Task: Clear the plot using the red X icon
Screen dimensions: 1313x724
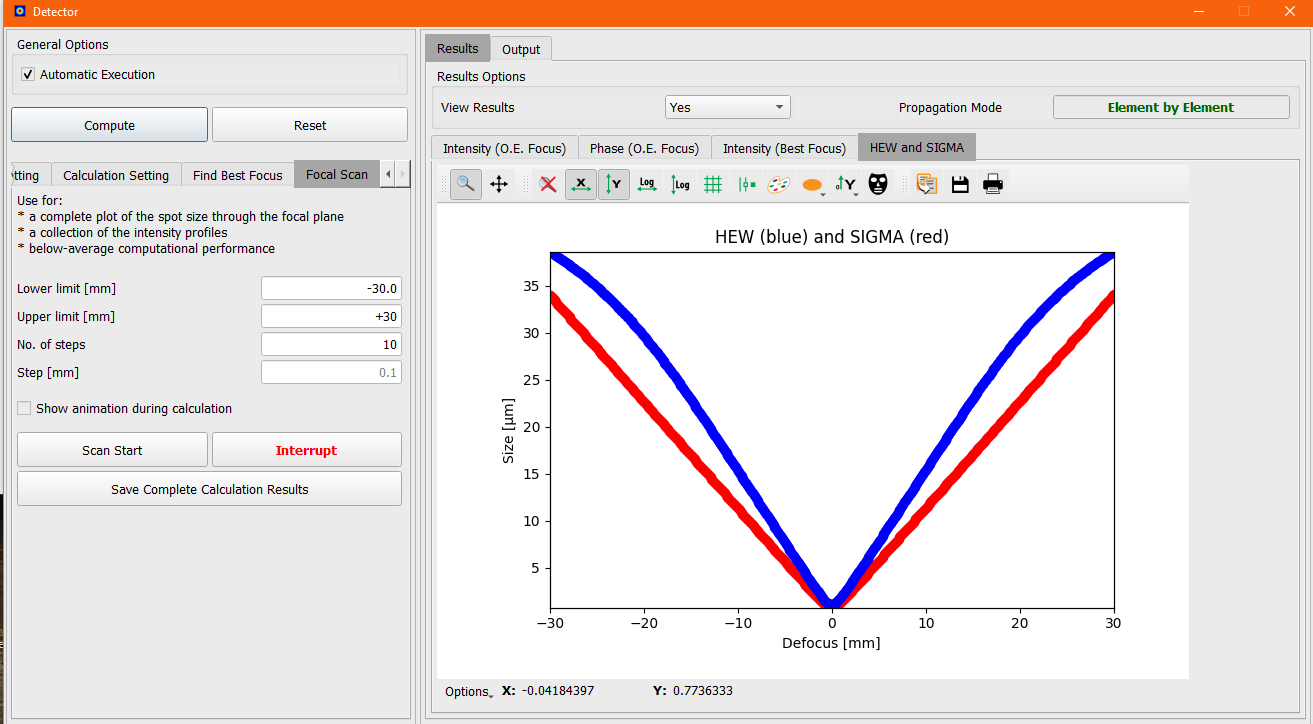Action: (547, 184)
